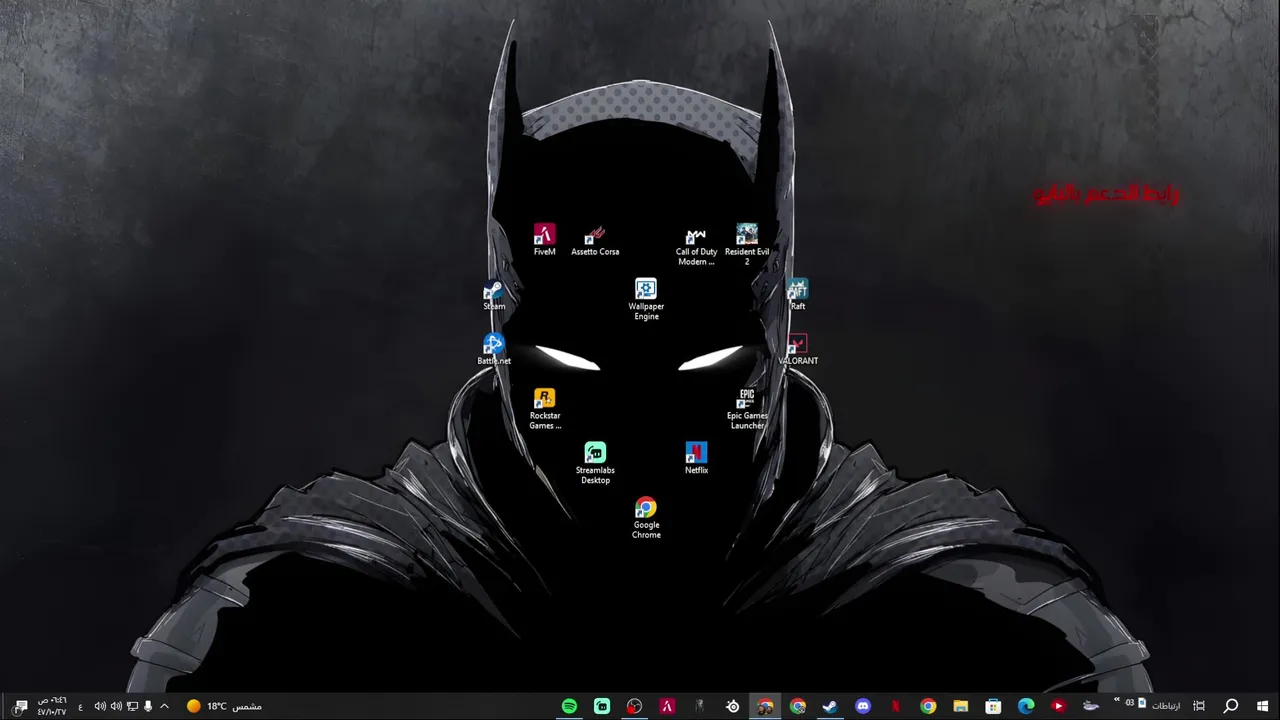Screen dimensions: 1280x720
Task: Select the Netflix icon on the desktop
Action: [x=696, y=459]
